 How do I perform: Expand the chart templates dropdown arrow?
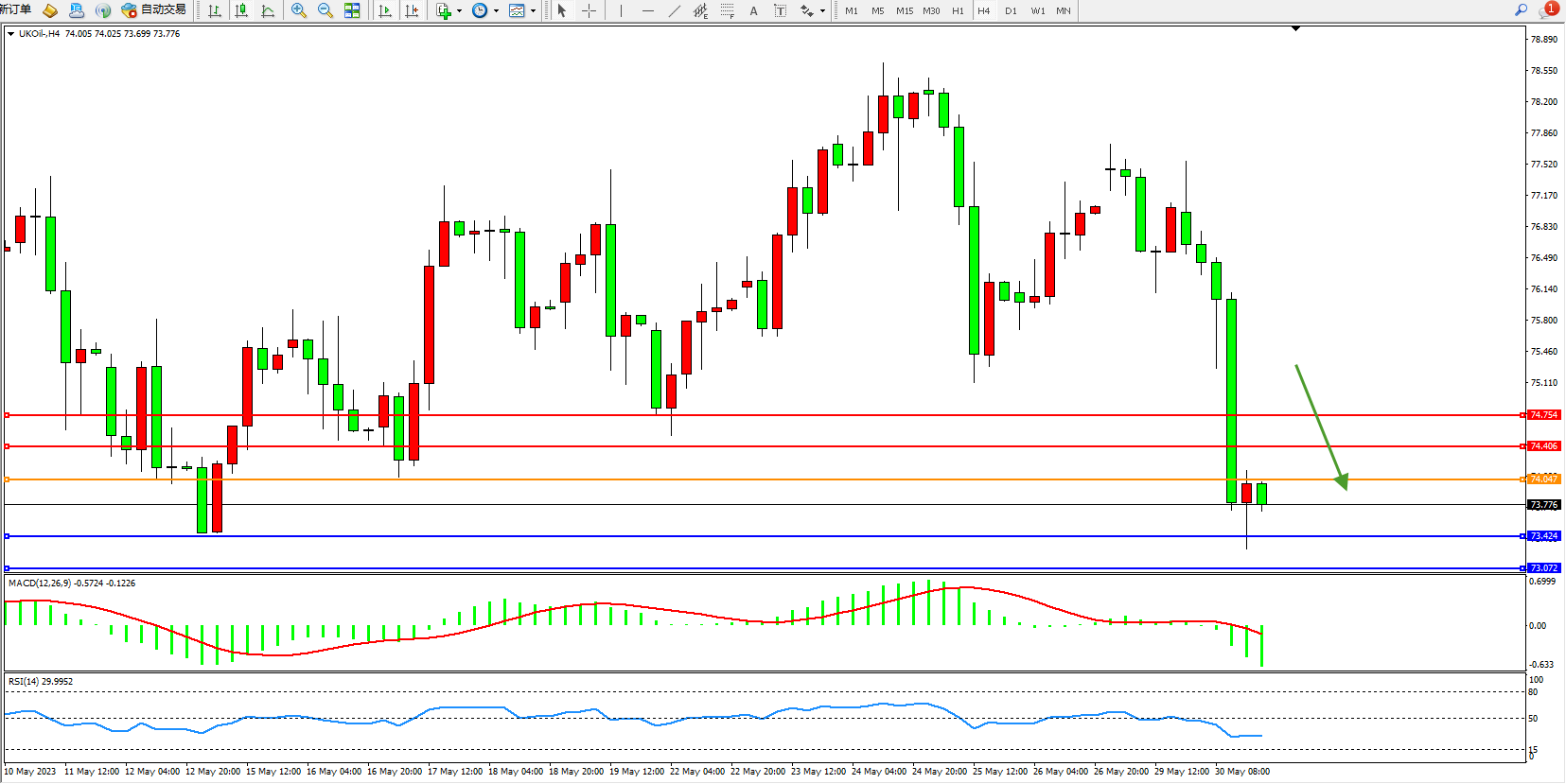tap(533, 11)
